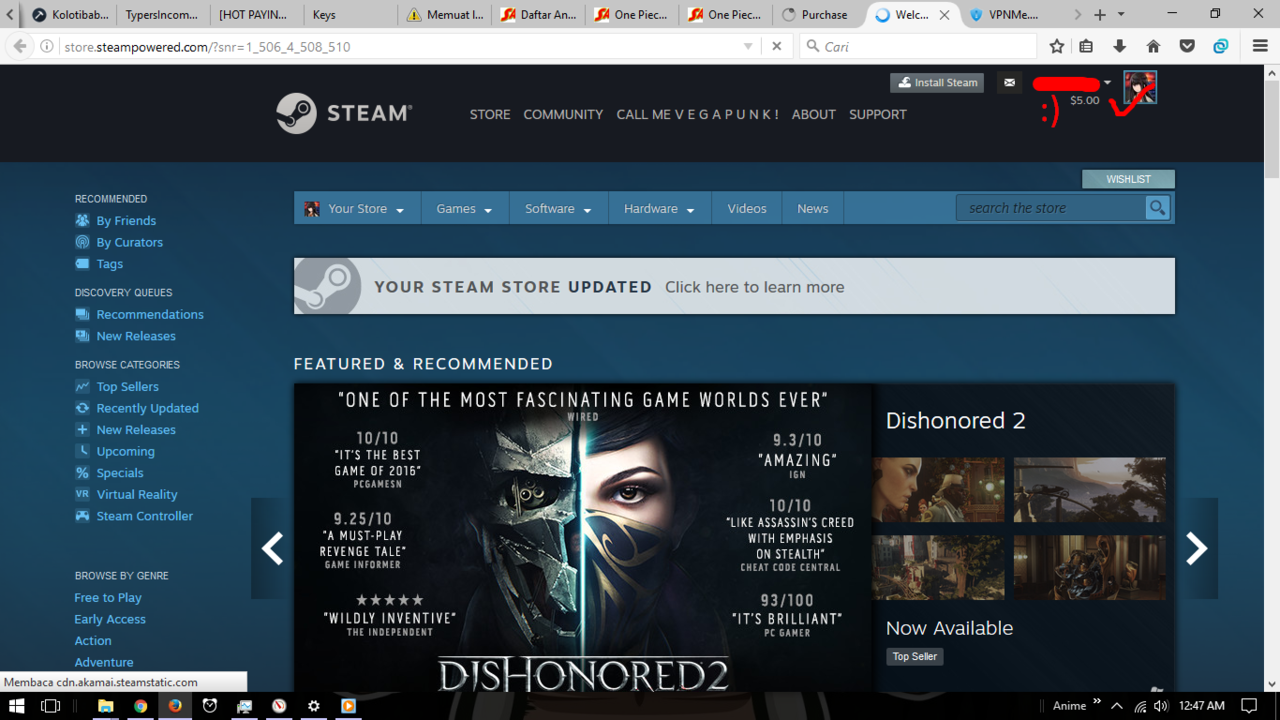
Task: Click the By Curators sidebar icon
Action: (82, 242)
